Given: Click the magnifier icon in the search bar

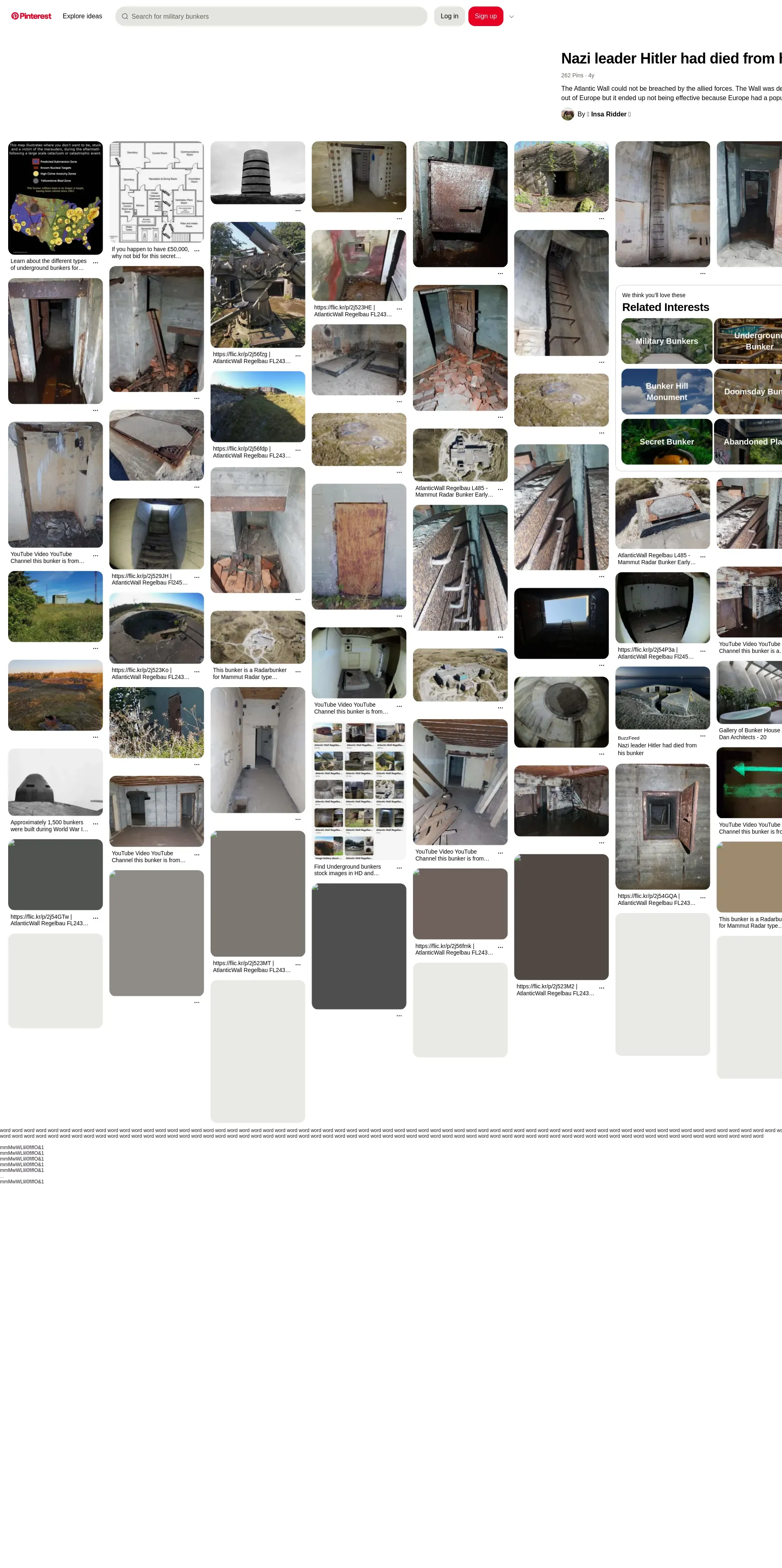Looking at the screenshot, I should pyautogui.click(x=125, y=16).
